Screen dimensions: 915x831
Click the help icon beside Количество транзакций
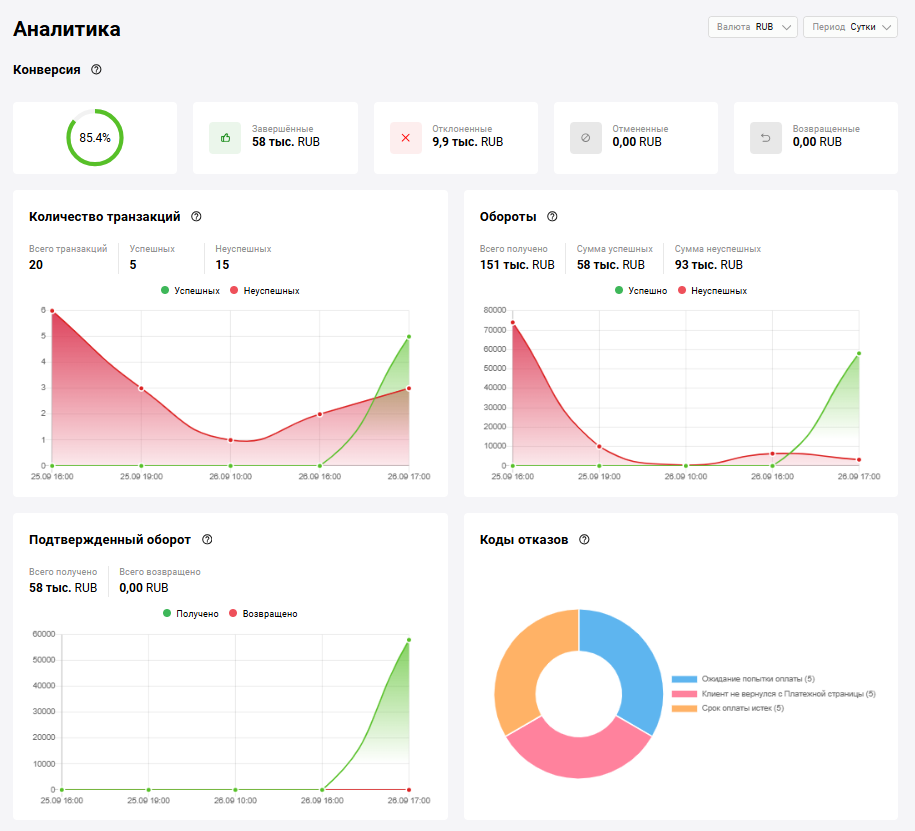196,216
